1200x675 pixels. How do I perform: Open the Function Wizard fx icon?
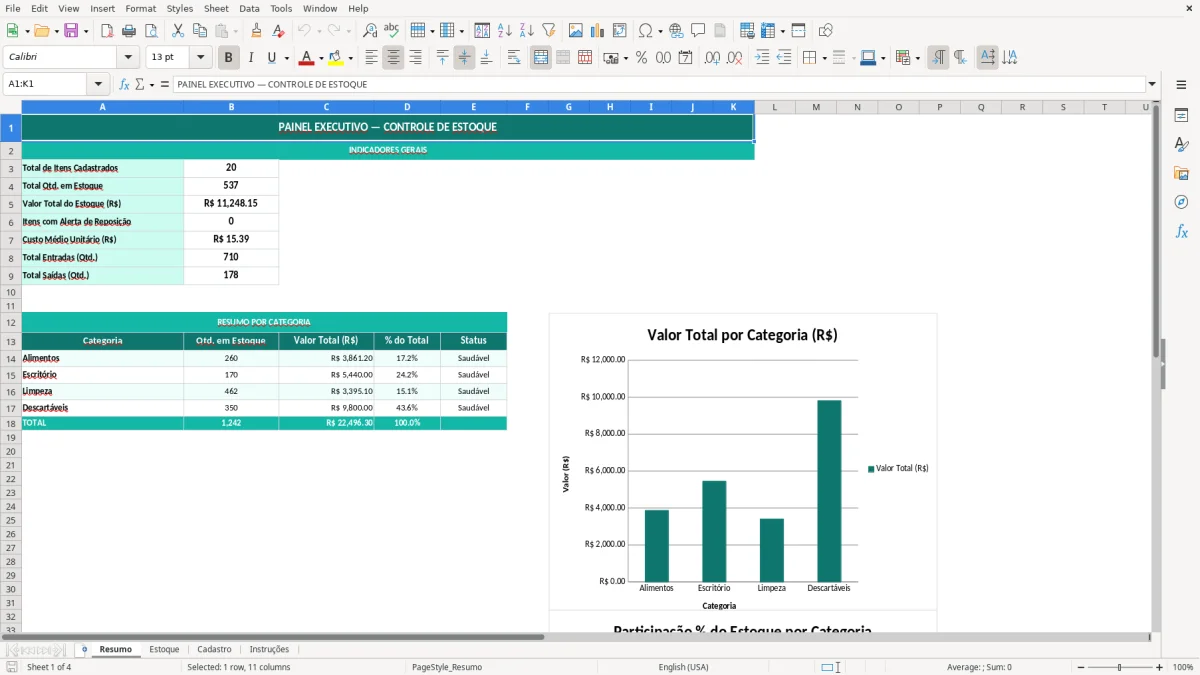click(125, 84)
